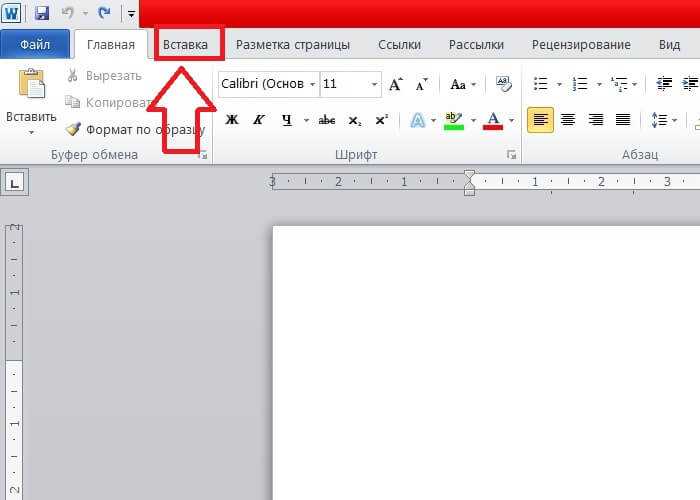Open underline style dropdown arrow
This screenshot has width=700, height=500.
click(306, 120)
